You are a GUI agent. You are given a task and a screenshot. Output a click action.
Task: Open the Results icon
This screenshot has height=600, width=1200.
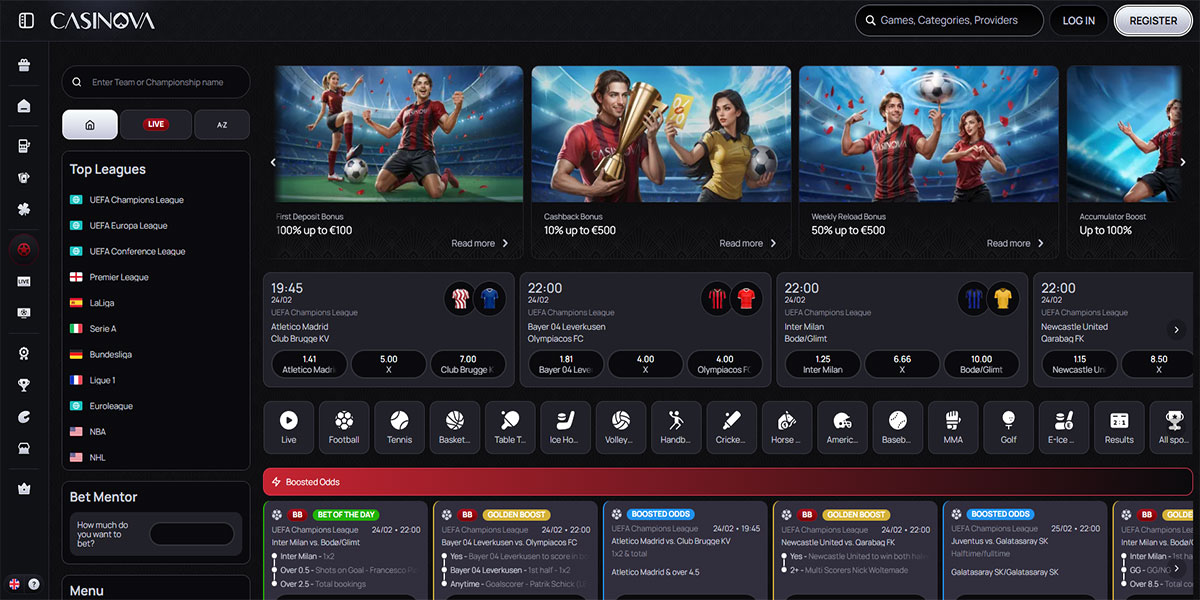(1119, 427)
